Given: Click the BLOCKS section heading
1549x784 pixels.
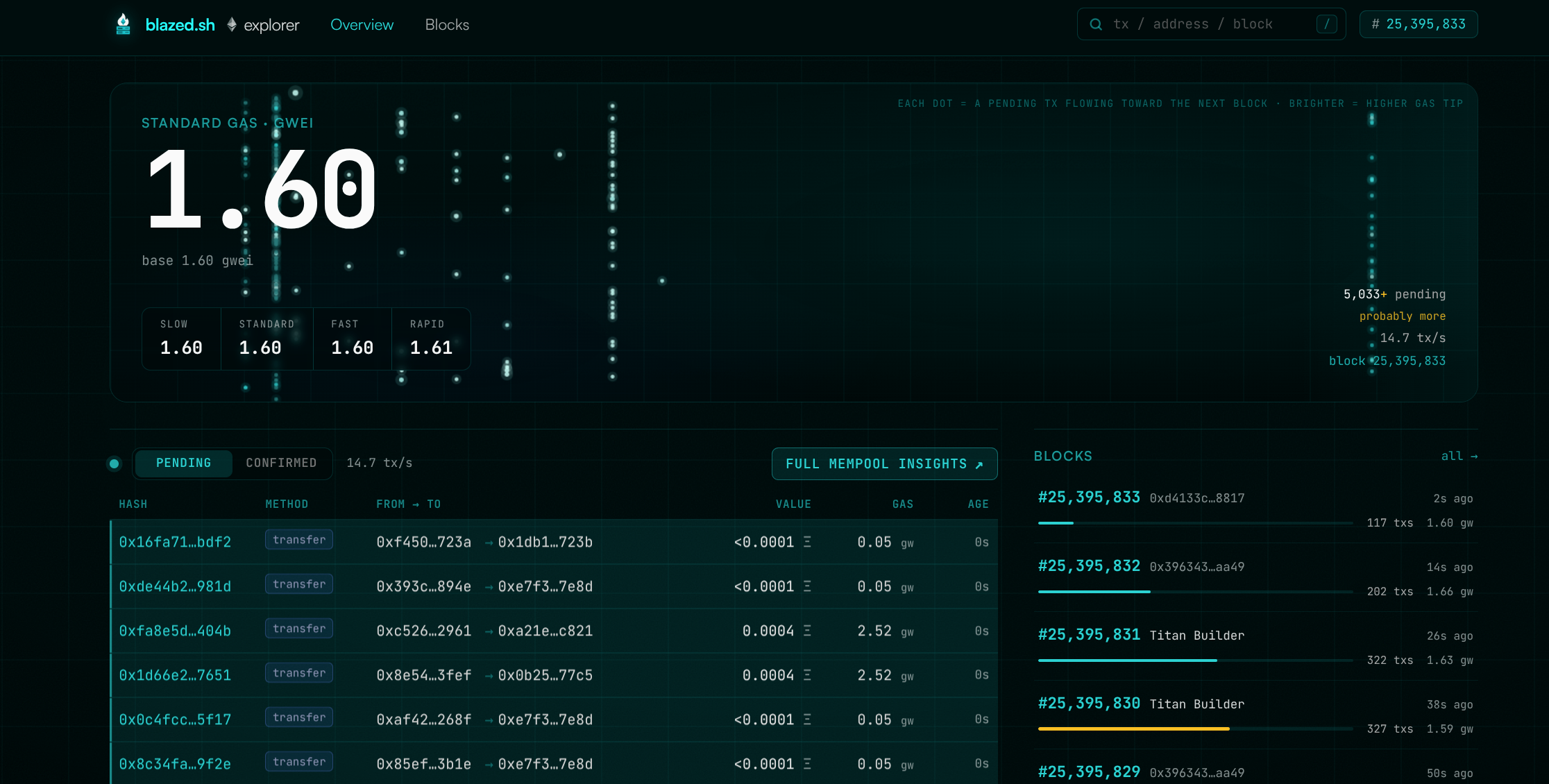Looking at the screenshot, I should (x=1063, y=456).
